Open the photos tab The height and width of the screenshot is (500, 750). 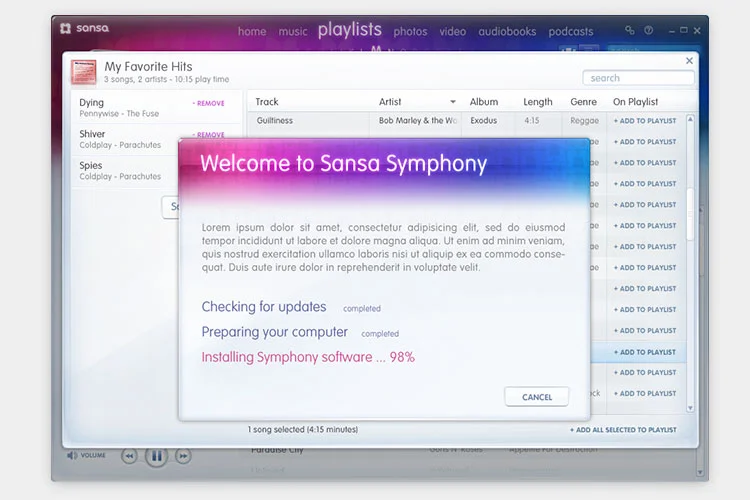click(410, 32)
